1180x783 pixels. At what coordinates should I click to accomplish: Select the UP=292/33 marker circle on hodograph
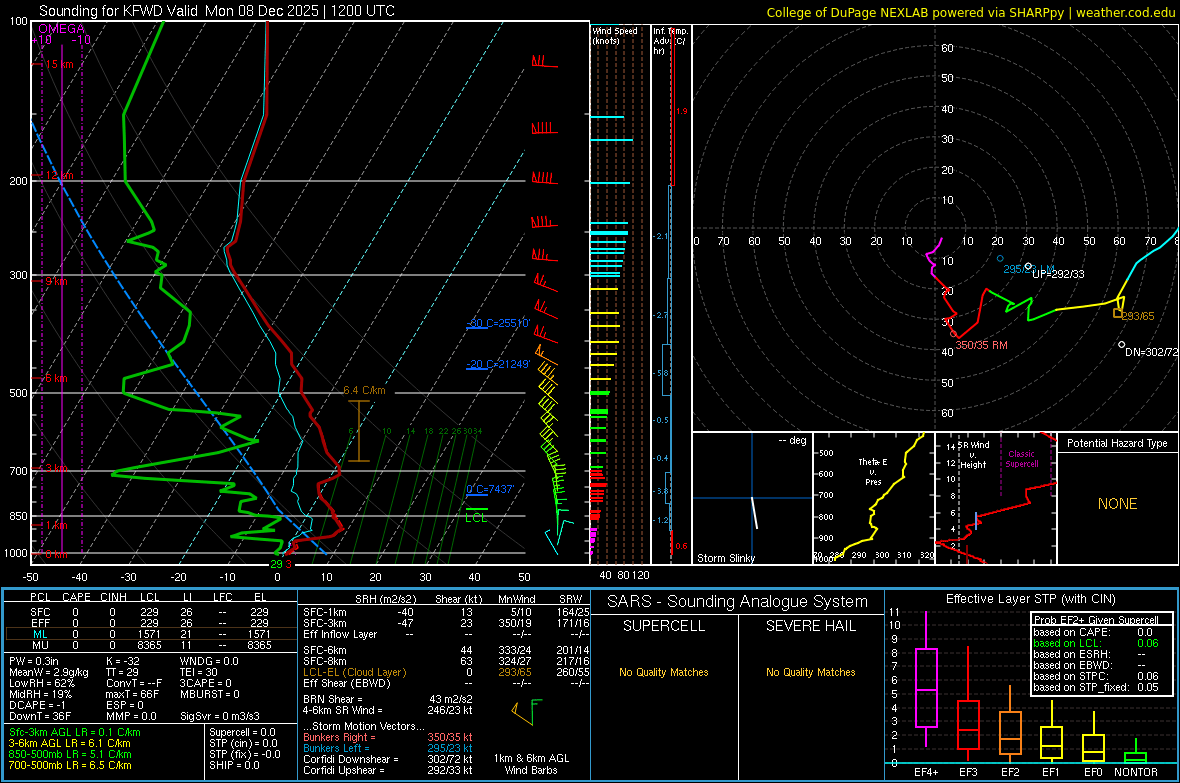click(1029, 267)
